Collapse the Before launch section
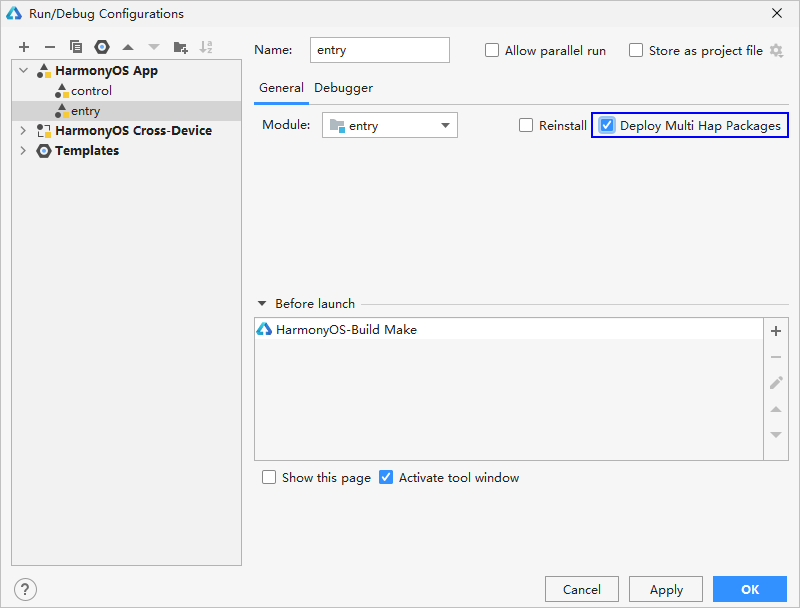Viewport: 800px width, 608px height. [262, 303]
